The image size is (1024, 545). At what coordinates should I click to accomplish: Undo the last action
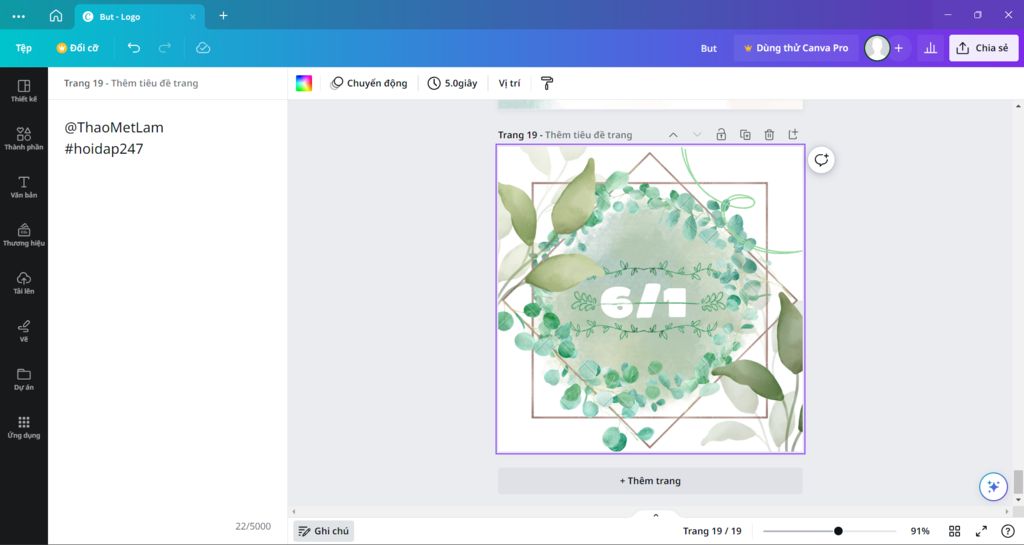(x=134, y=48)
